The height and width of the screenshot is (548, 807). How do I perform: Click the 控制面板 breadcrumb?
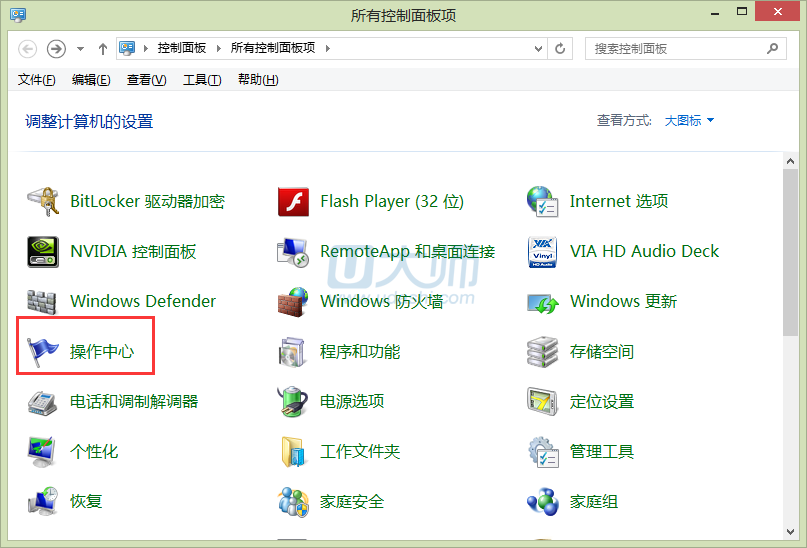pyautogui.click(x=182, y=48)
